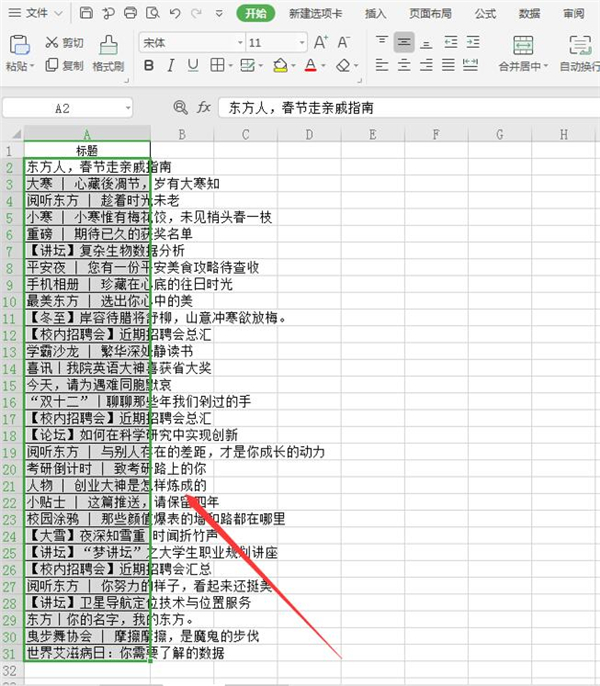
Task: Toggle middle vertical alignment
Action: [404, 42]
